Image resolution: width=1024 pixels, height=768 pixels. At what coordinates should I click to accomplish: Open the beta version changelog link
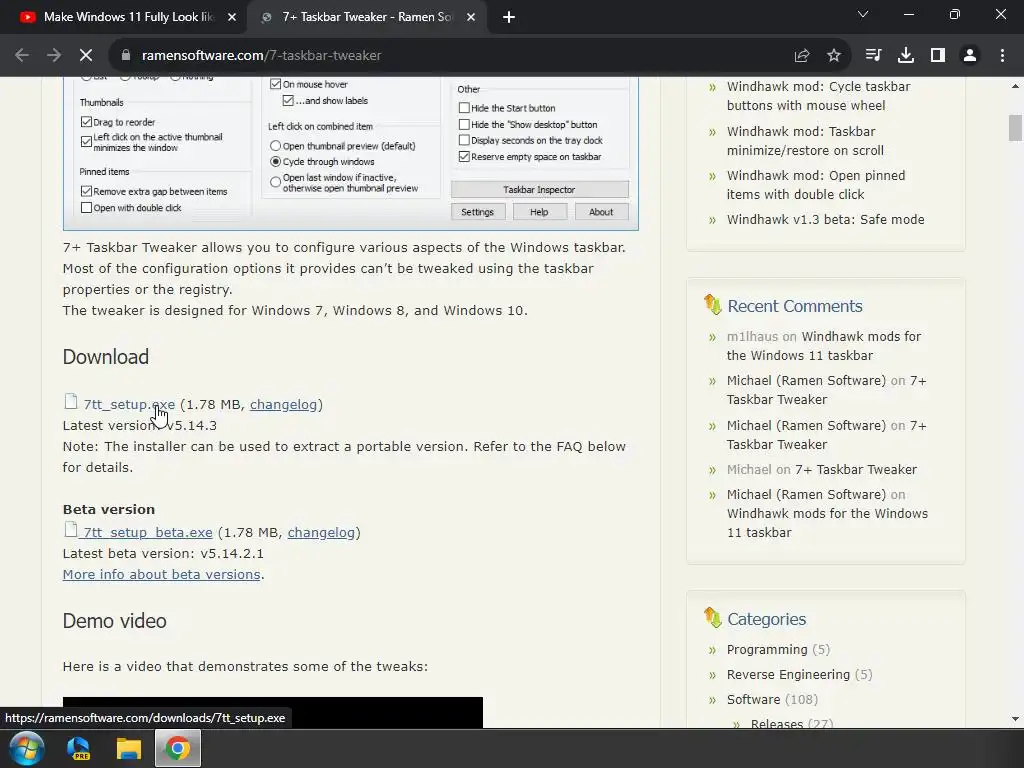click(x=321, y=532)
